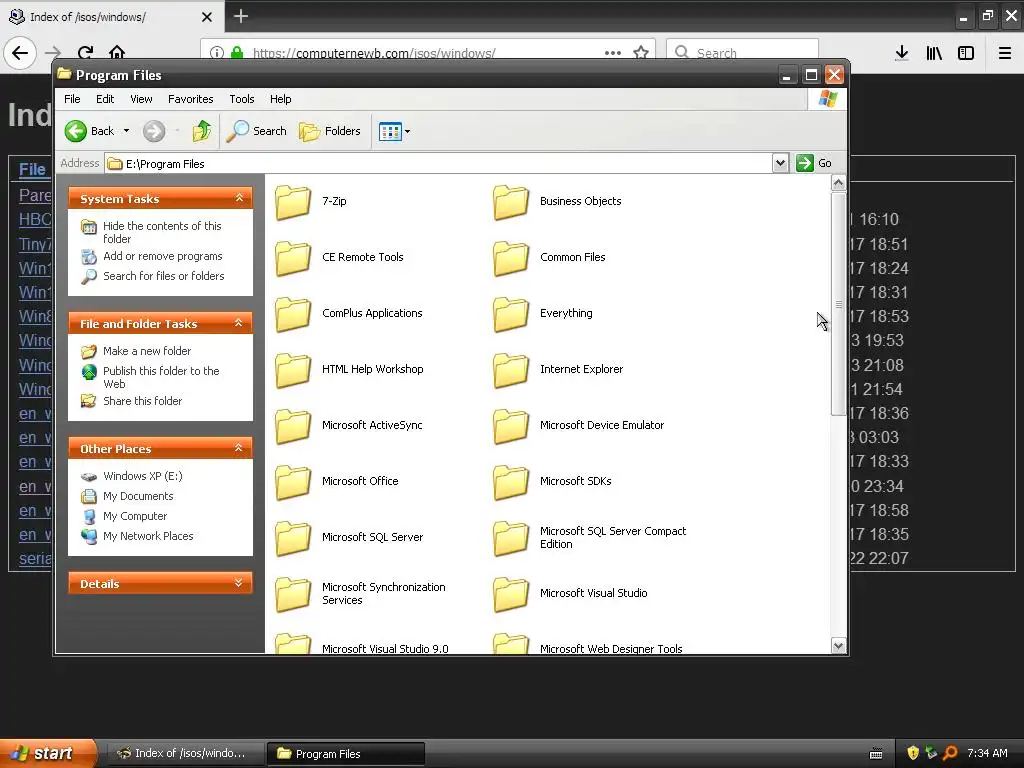Image resolution: width=1024 pixels, height=768 pixels.
Task: Open the Tools menu
Action: (x=242, y=99)
